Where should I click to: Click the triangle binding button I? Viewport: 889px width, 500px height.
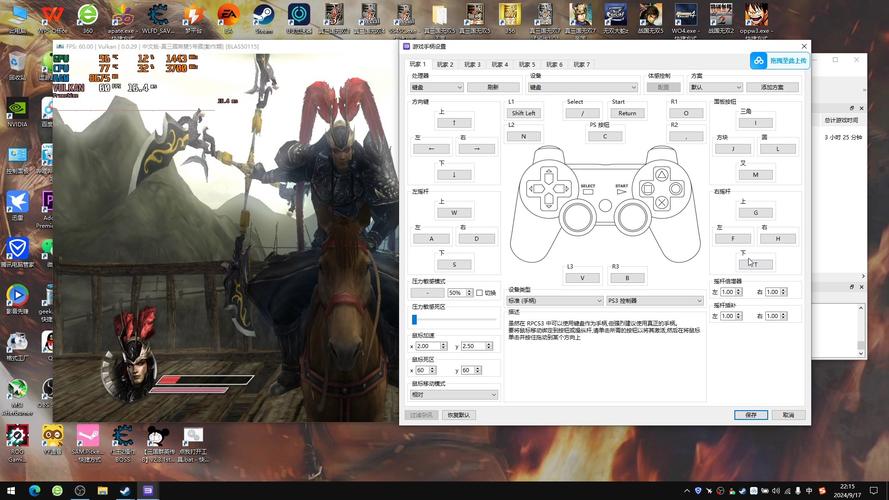[755, 122]
